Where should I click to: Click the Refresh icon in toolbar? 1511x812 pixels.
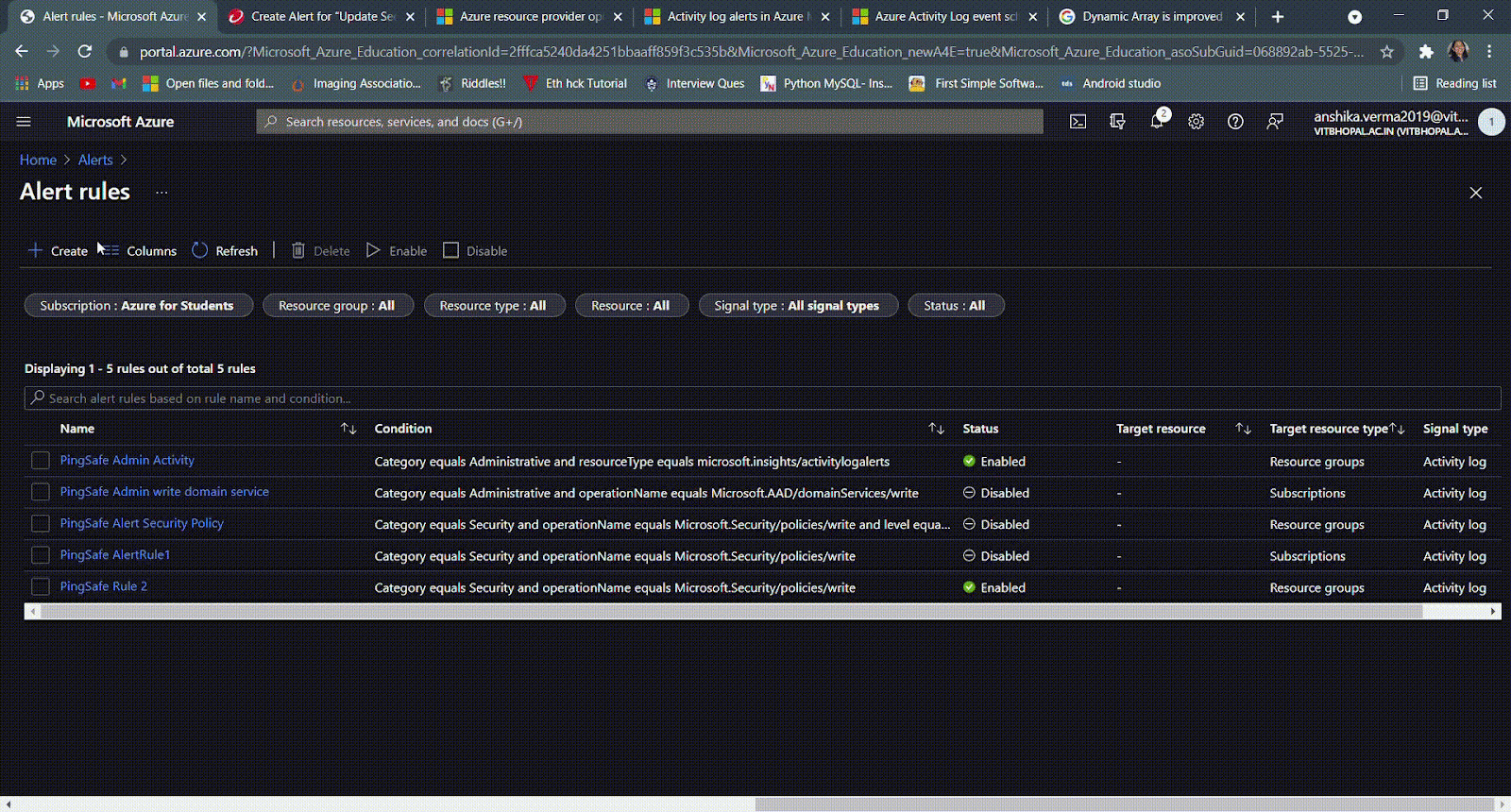[200, 250]
